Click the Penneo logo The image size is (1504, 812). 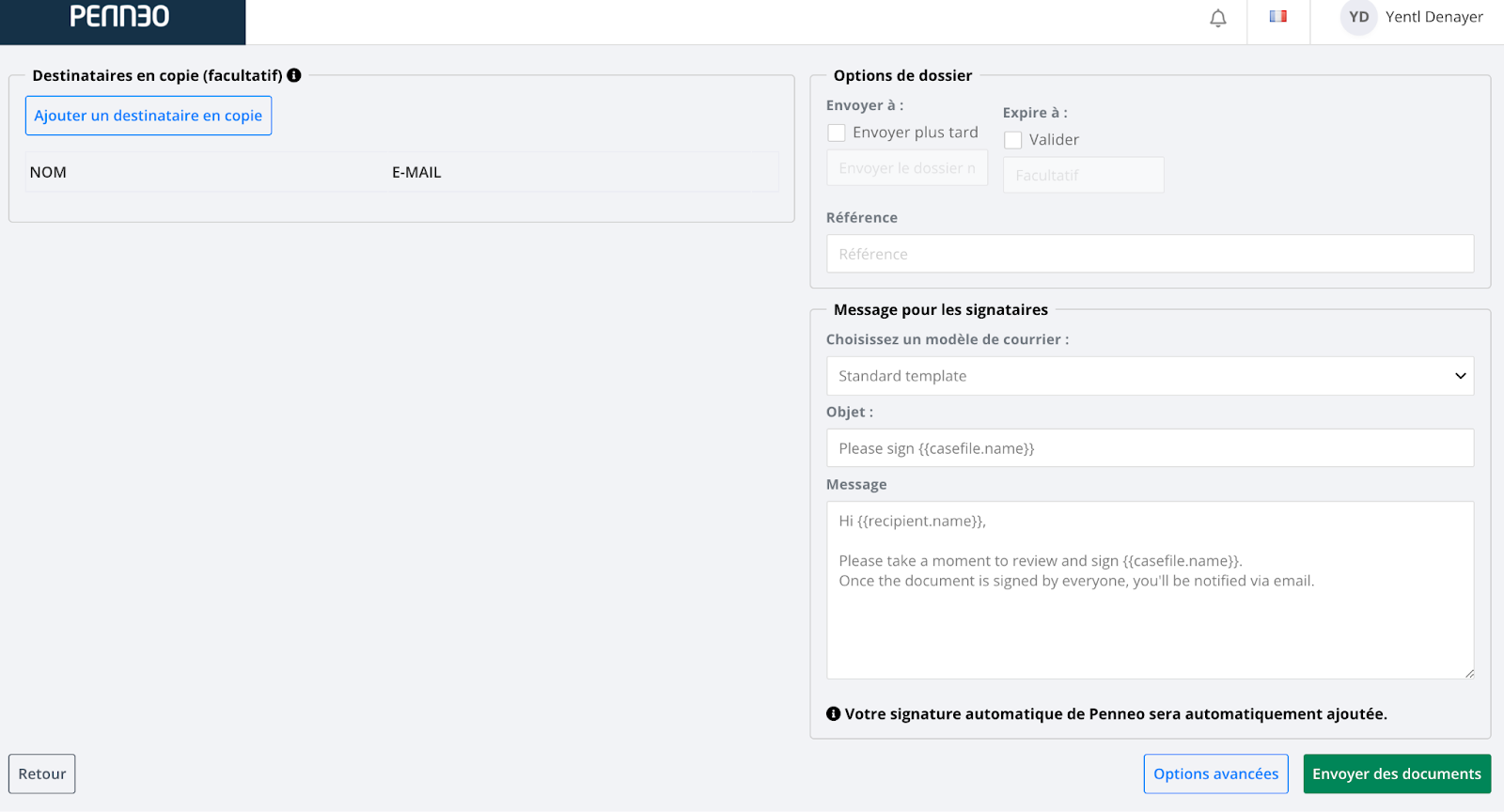click(x=119, y=17)
